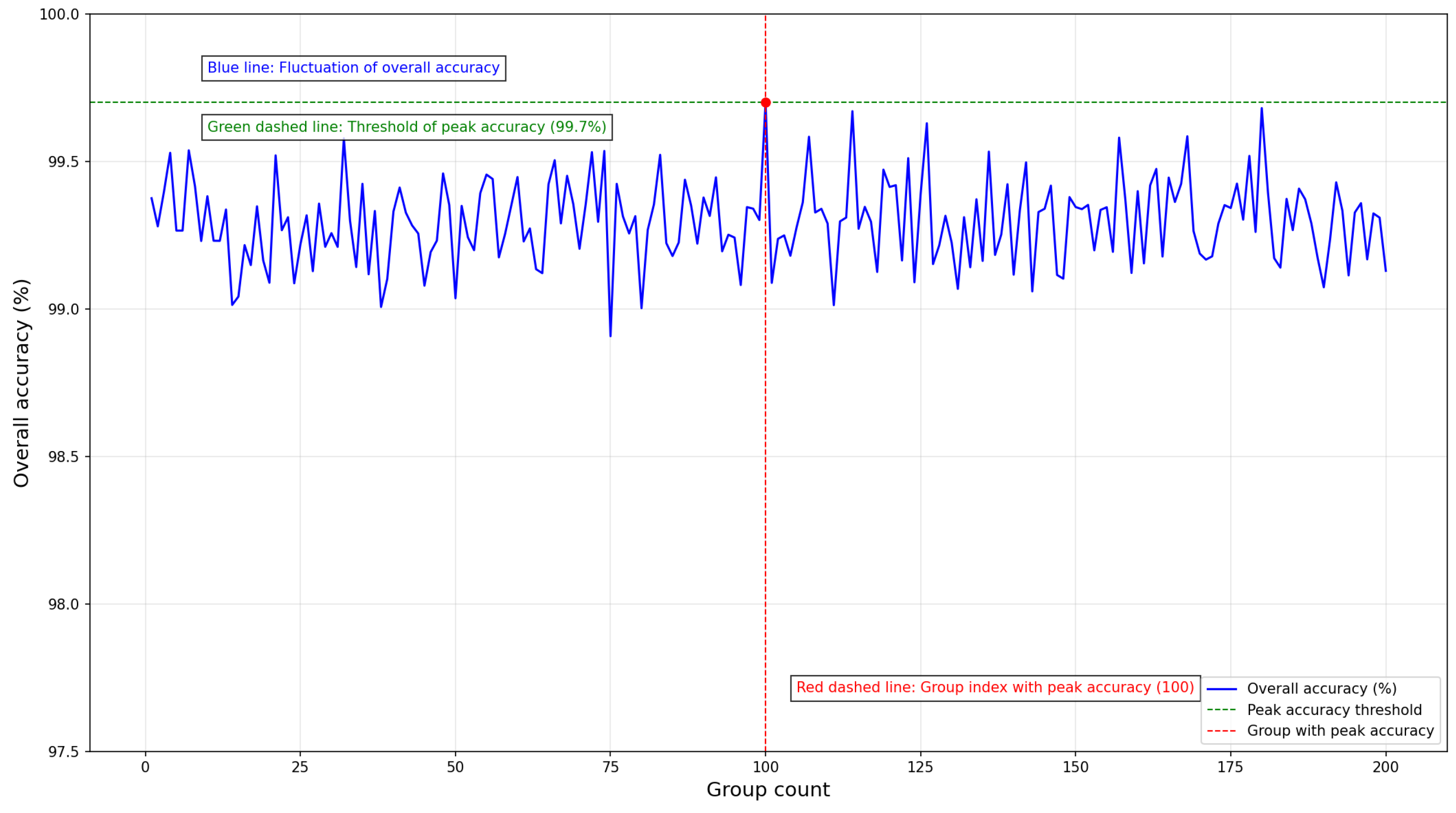Click the green dashed sample in legend

pos(1222,710)
